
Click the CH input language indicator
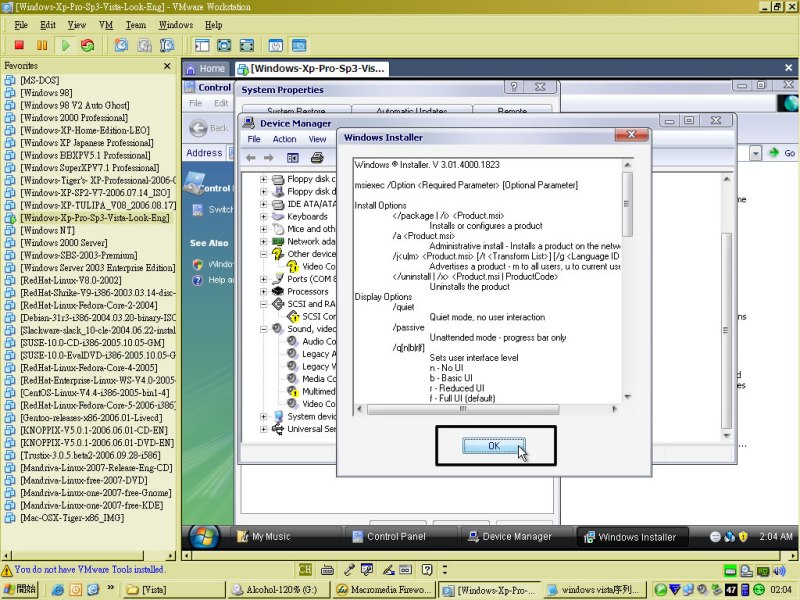(305, 569)
